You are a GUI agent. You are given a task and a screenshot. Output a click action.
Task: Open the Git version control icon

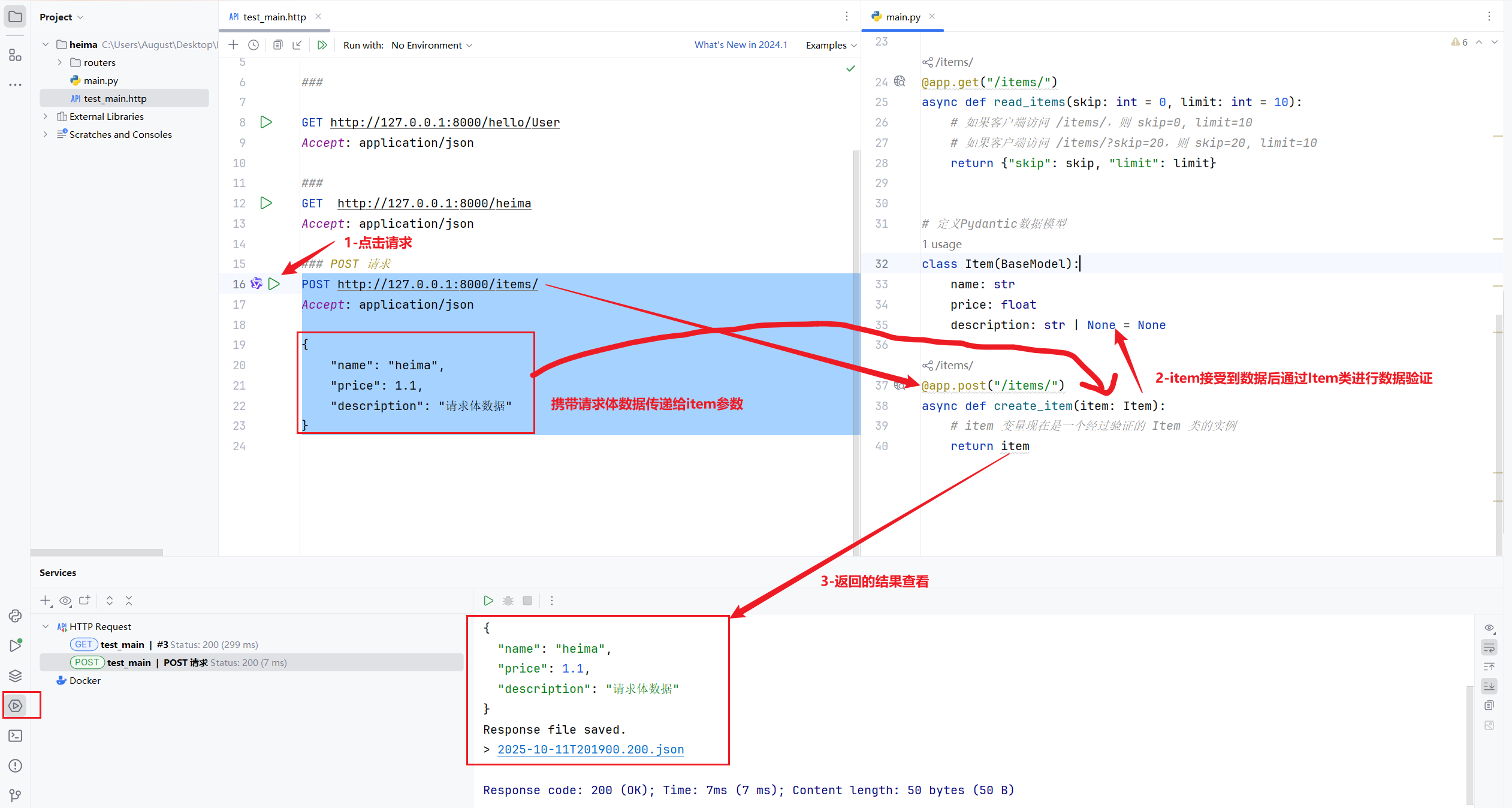[16, 795]
